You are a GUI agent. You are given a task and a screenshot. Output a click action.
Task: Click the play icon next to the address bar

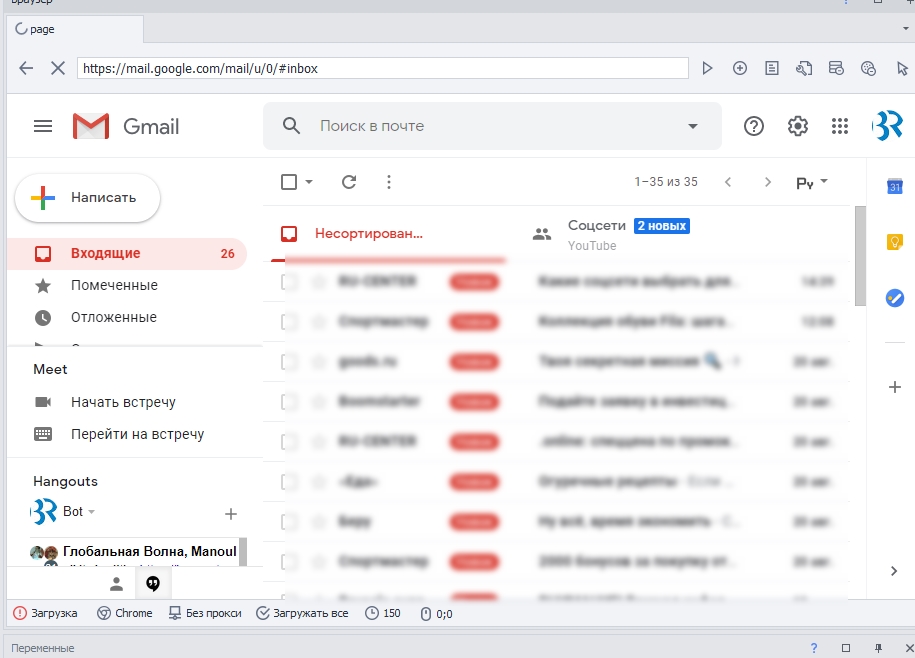click(707, 68)
